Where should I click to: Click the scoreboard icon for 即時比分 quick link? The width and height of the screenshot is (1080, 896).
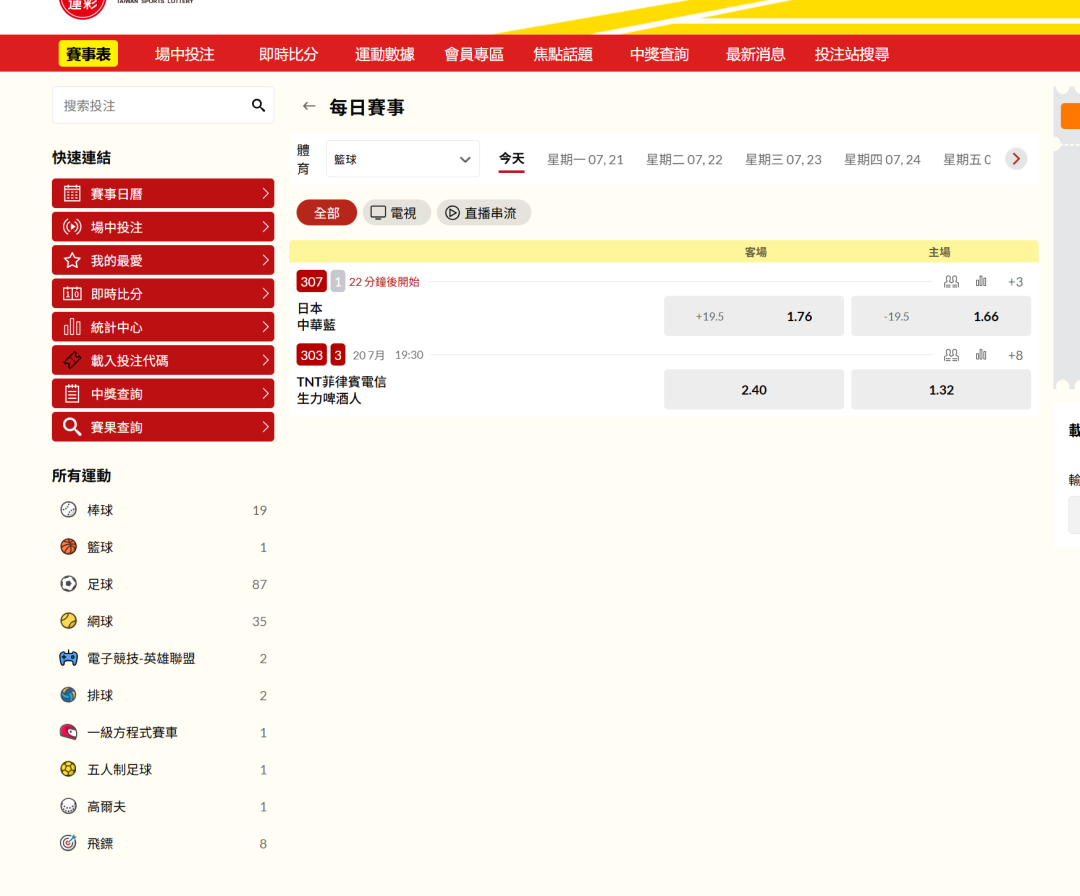click(x=72, y=293)
